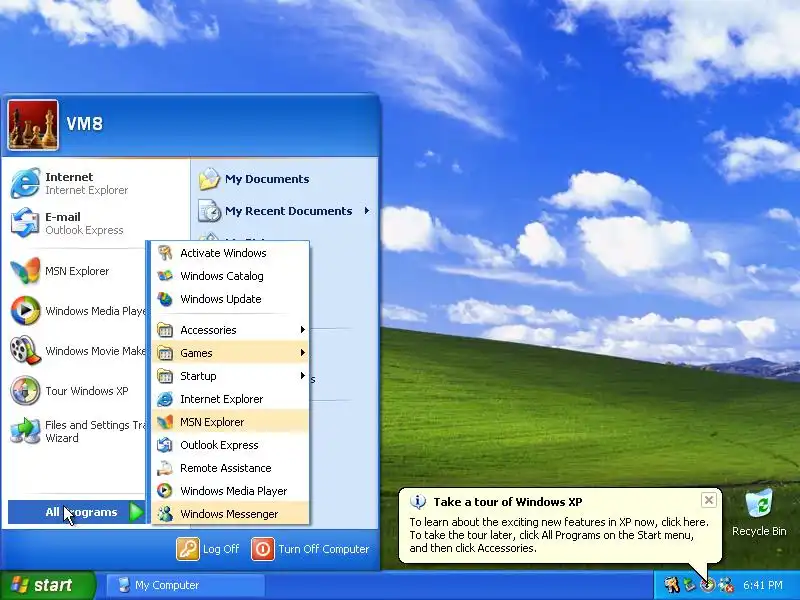Viewport: 800px width, 600px height.
Task: Click the Windows Catalog icon
Action: tap(165, 276)
